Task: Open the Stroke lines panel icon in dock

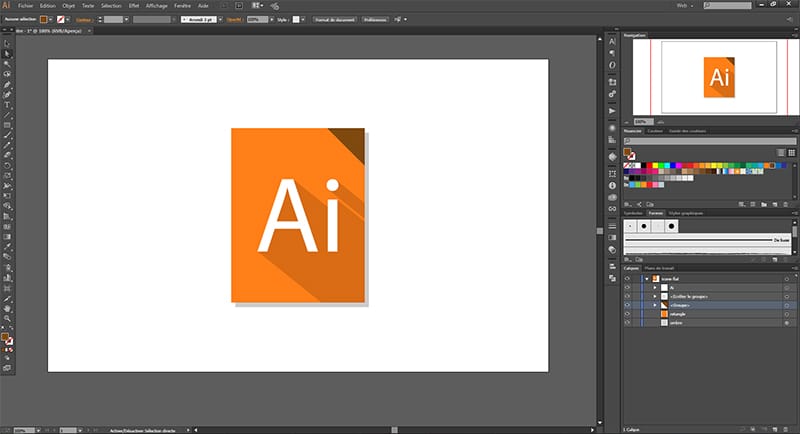Action: (612, 226)
